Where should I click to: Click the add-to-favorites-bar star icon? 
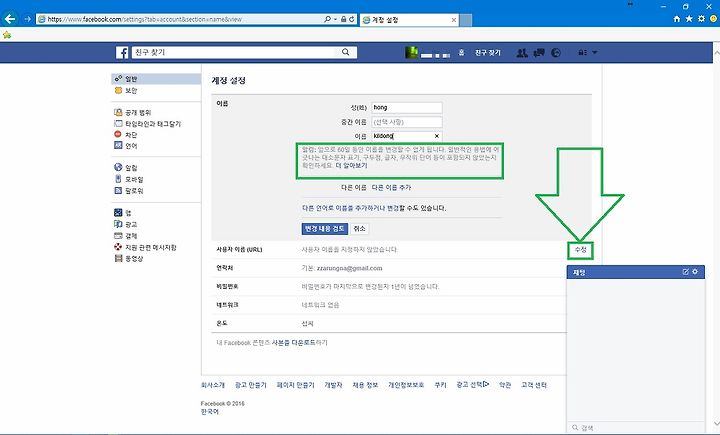tap(7, 35)
